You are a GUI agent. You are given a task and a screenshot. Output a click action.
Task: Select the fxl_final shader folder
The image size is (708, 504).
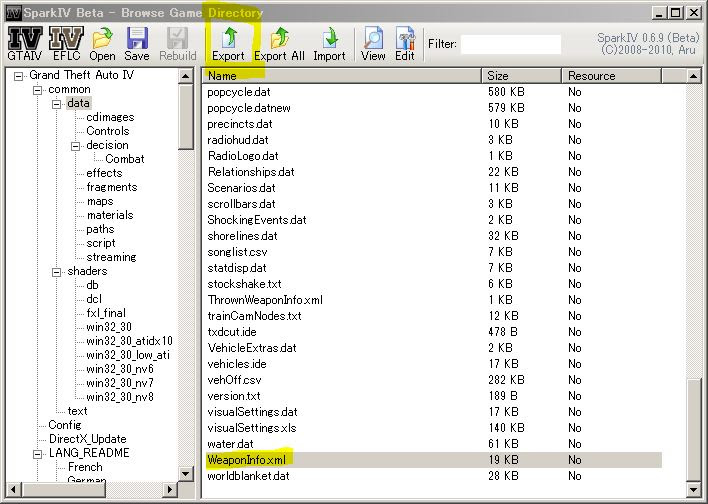click(106, 313)
